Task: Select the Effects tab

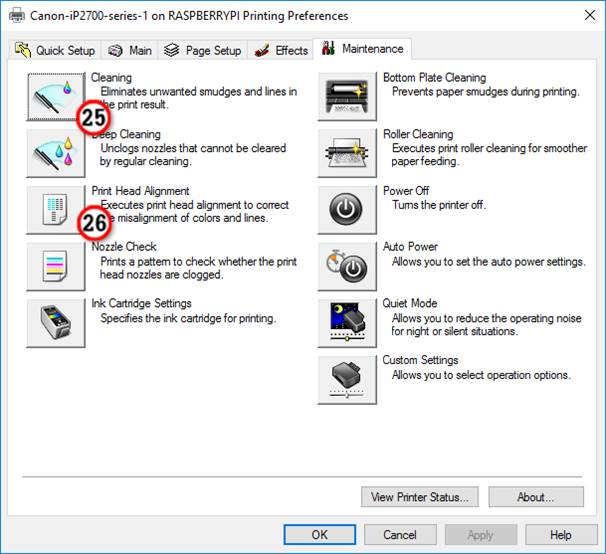Action: pos(281,50)
